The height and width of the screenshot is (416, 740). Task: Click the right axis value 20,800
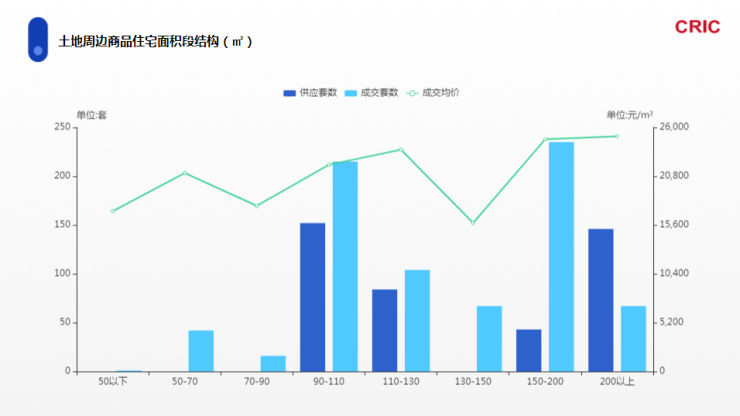(x=674, y=176)
